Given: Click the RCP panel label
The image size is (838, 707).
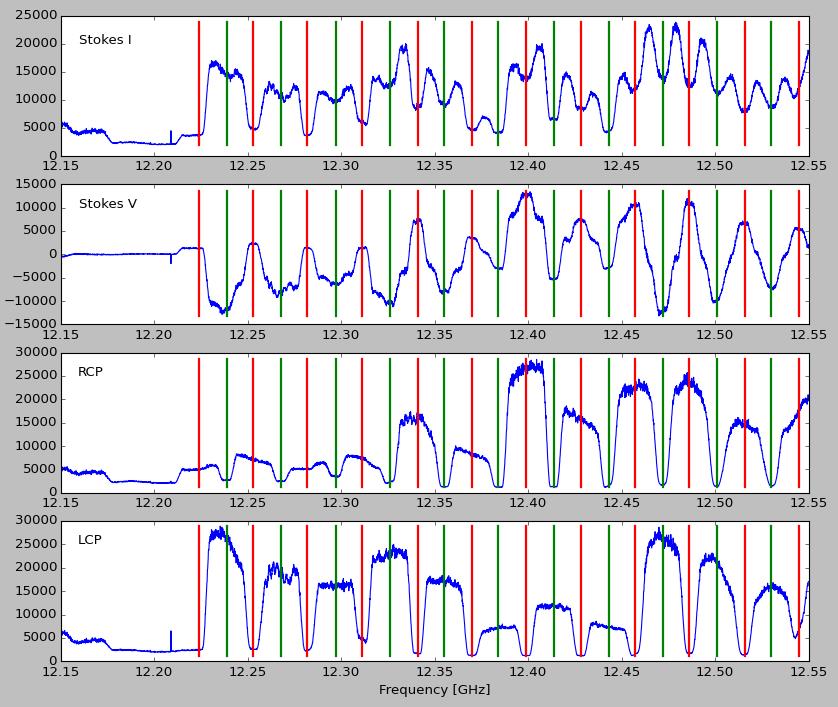Looking at the screenshot, I should [x=90, y=372].
